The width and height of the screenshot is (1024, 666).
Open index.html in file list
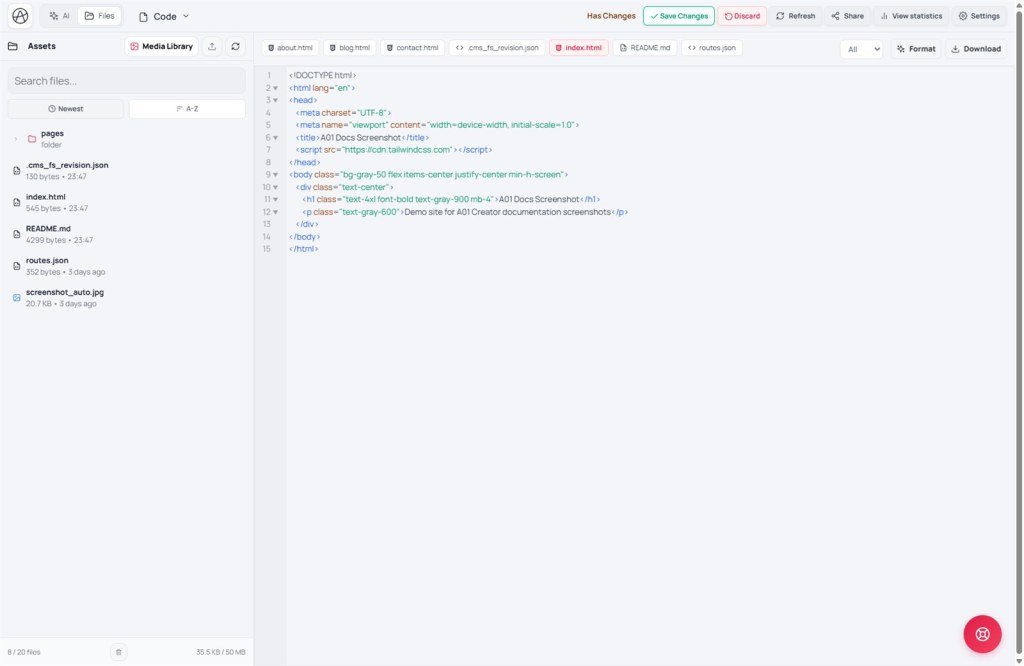tap(127, 202)
